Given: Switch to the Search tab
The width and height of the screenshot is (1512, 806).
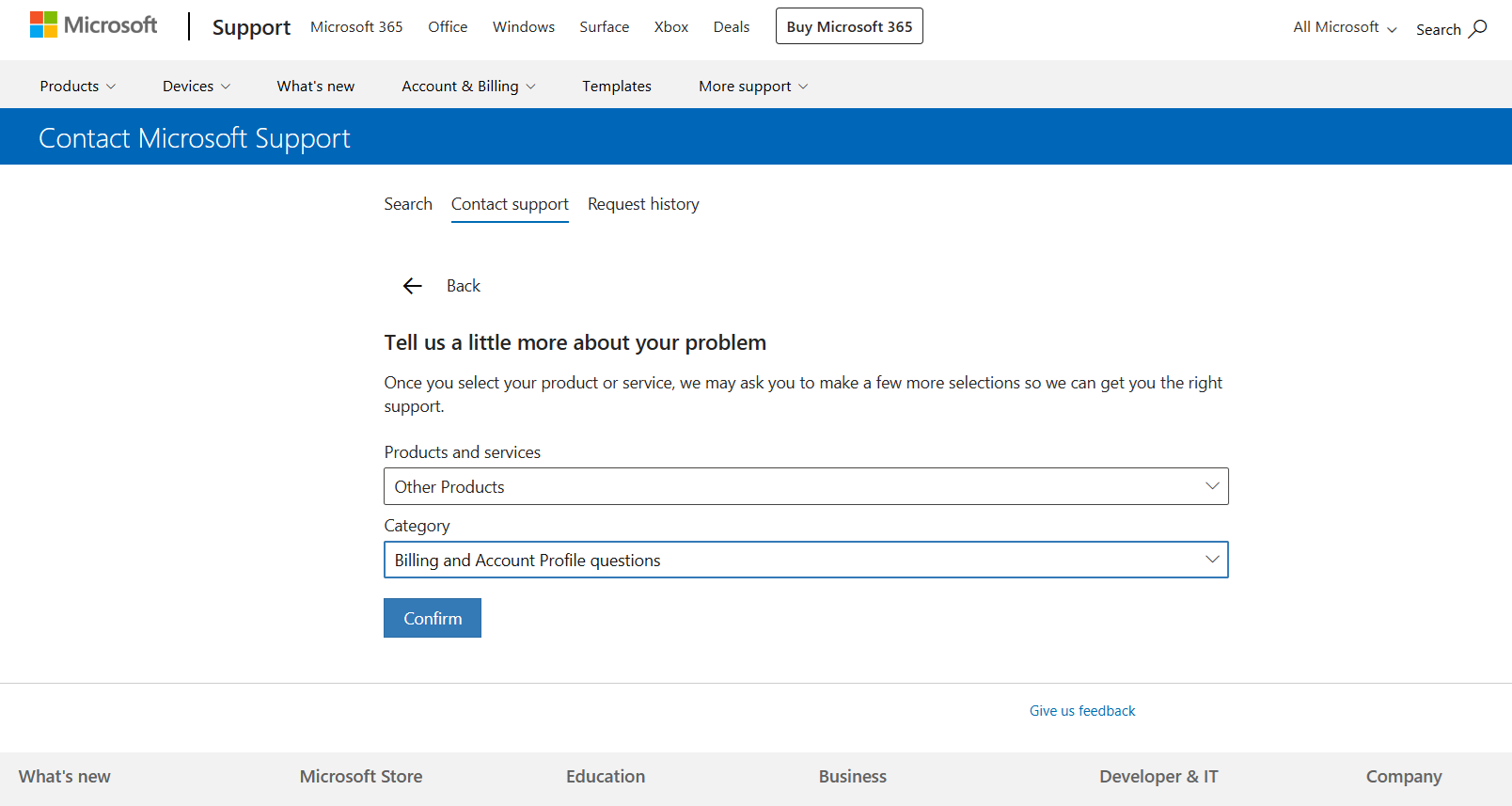Looking at the screenshot, I should coord(408,204).
